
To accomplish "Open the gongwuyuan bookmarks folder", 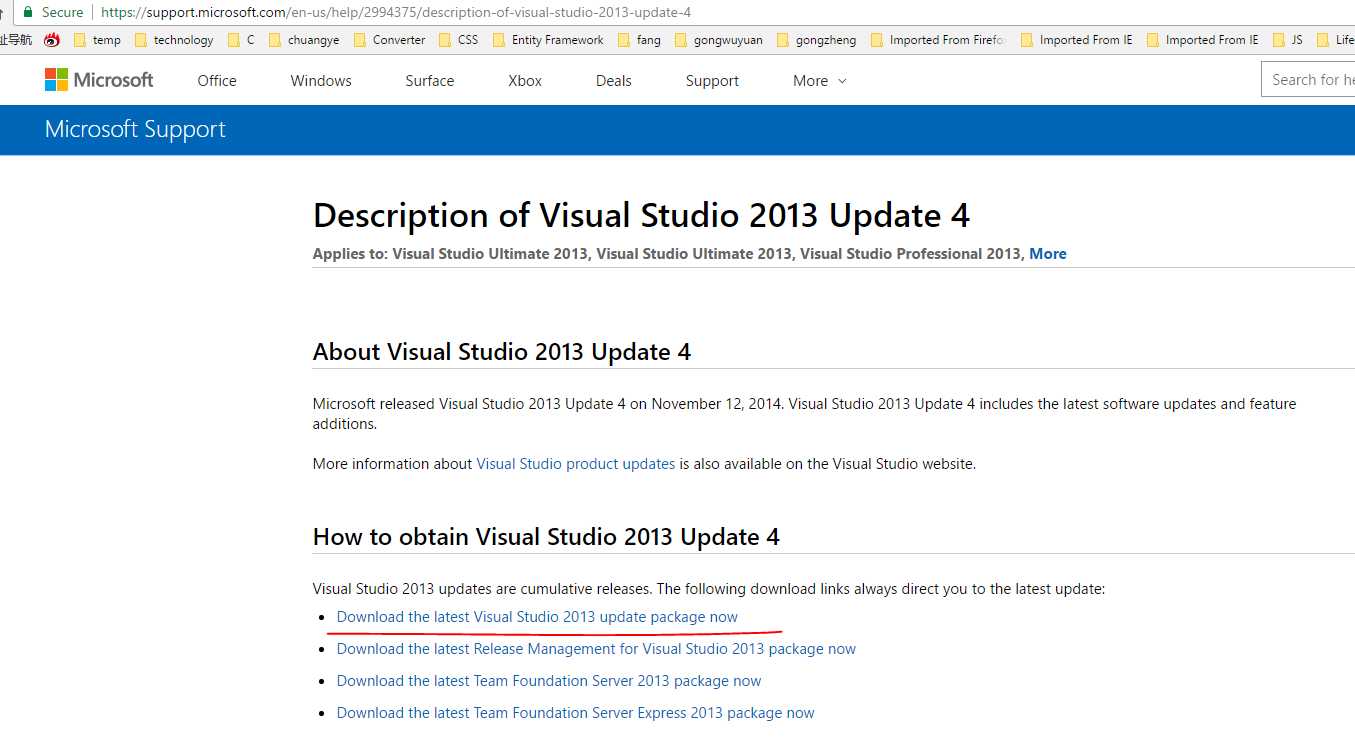I will coord(718,40).
